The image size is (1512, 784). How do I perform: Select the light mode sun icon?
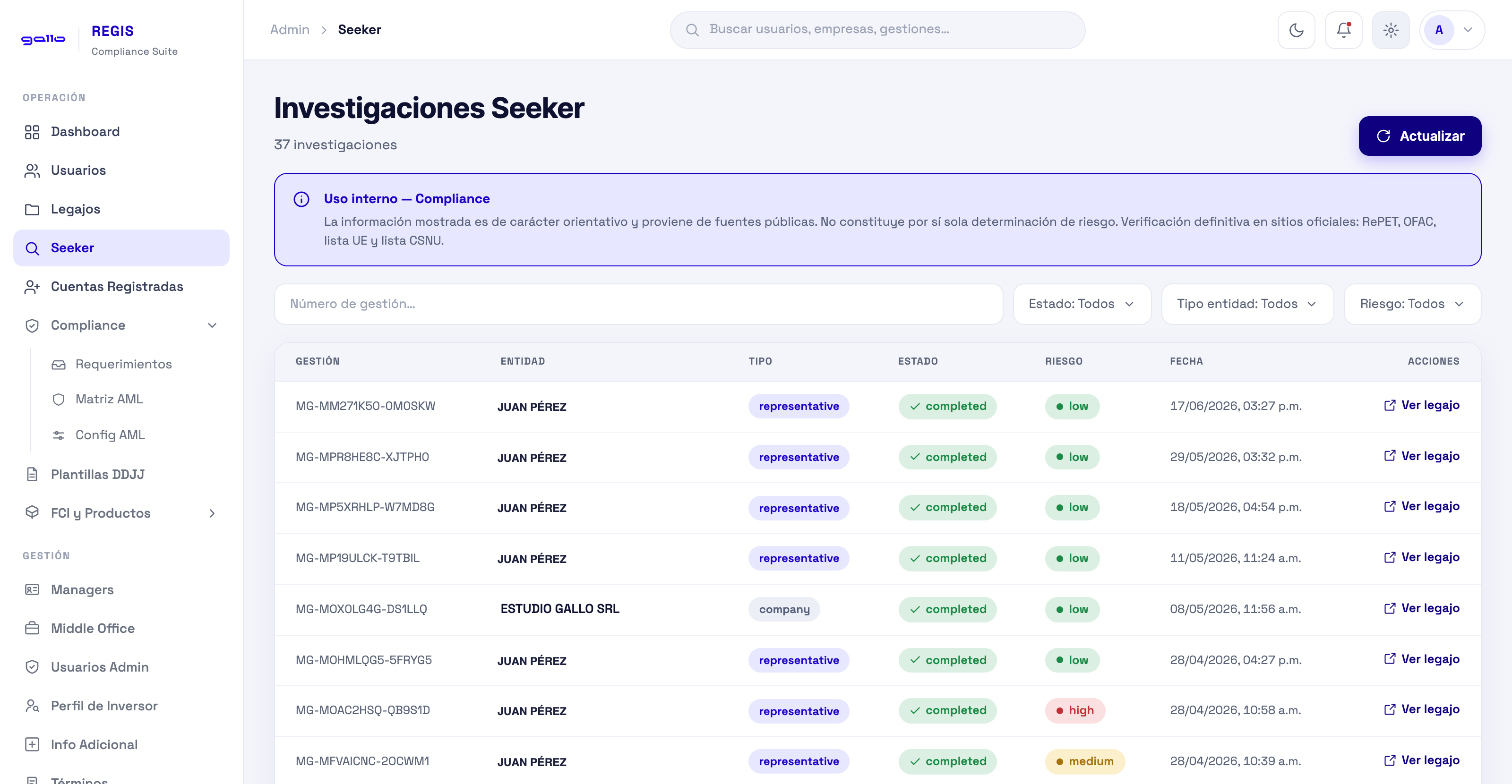(1391, 30)
